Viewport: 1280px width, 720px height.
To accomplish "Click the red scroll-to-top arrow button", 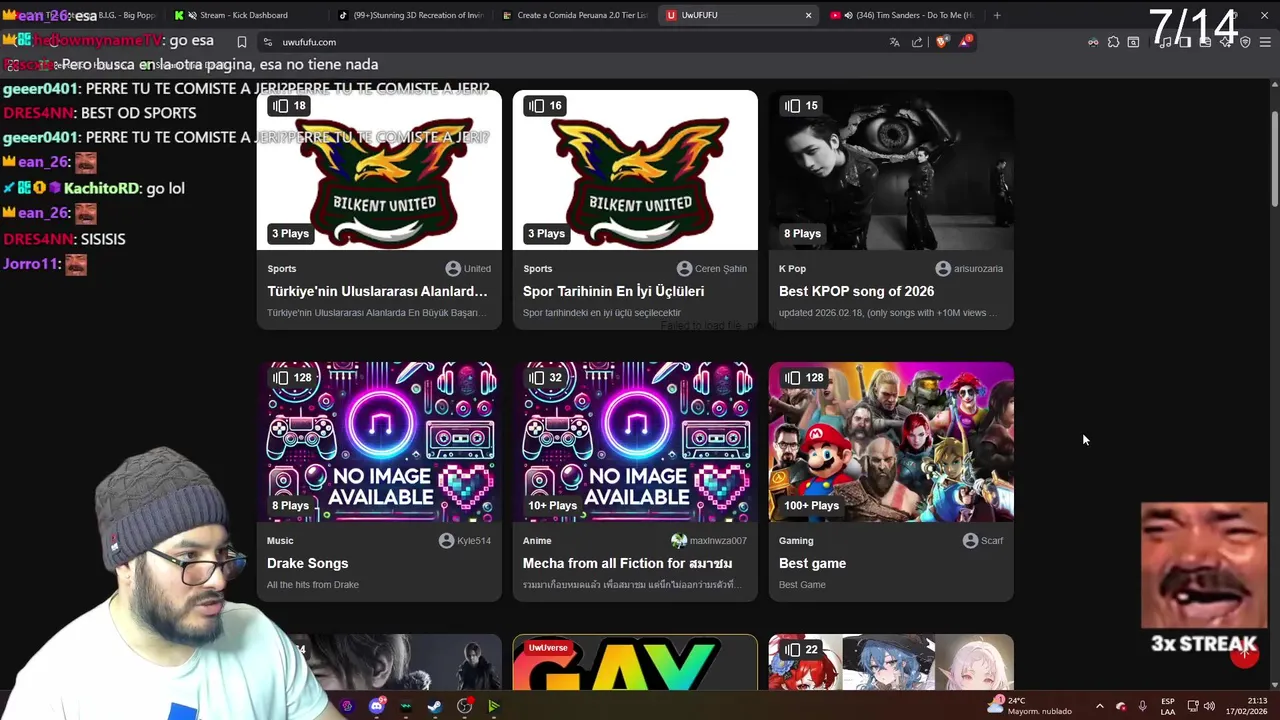I will click(1244, 654).
